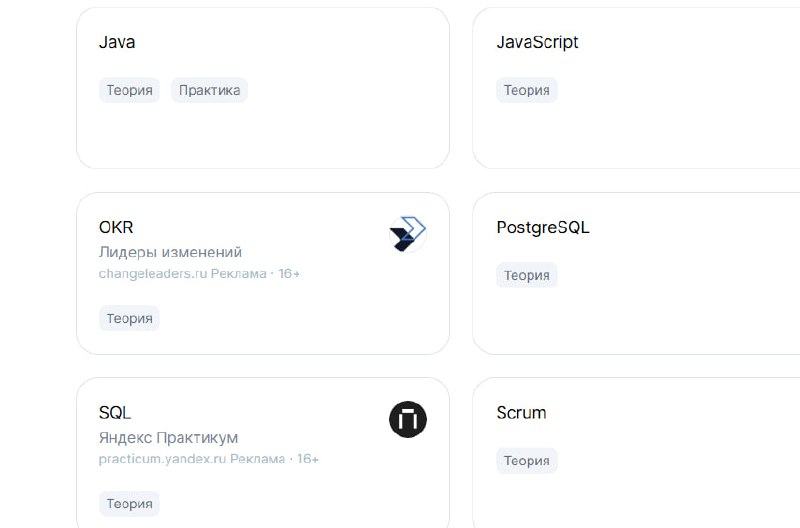This screenshot has height=528, width=800.
Task: Open the OKR card title
Action: [116, 227]
